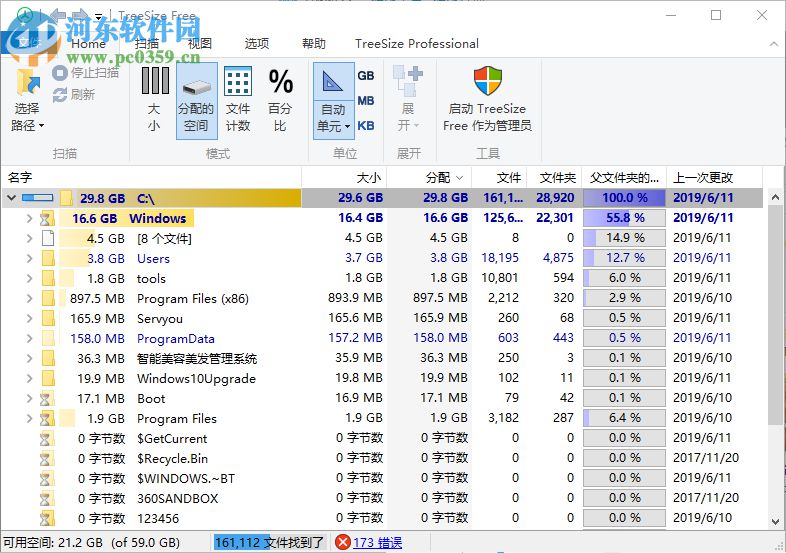Expand the Program Files (x86) node
The image size is (786, 553).
tap(29, 298)
